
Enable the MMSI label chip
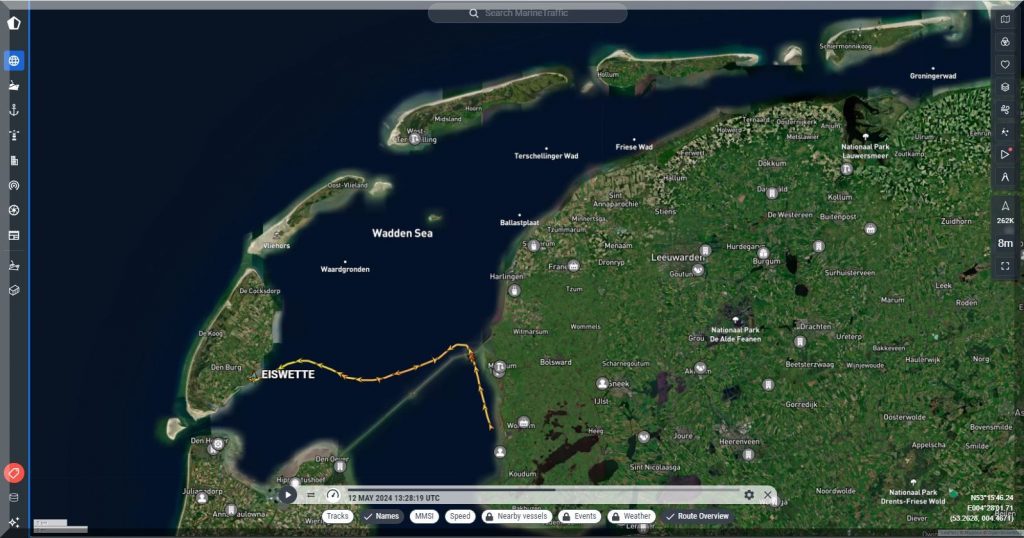click(424, 516)
